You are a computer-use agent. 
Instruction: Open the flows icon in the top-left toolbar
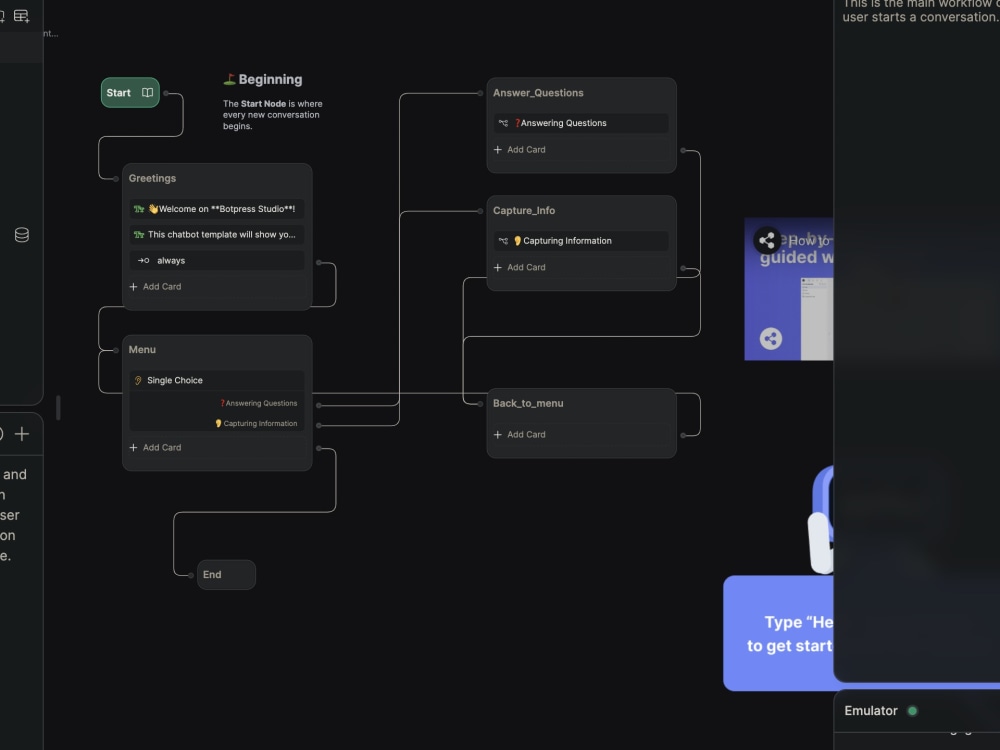point(3,15)
